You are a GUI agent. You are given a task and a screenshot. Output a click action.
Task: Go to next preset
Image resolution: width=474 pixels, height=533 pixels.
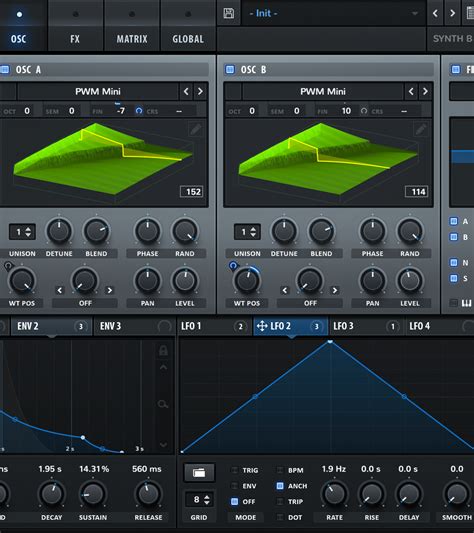(452, 13)
